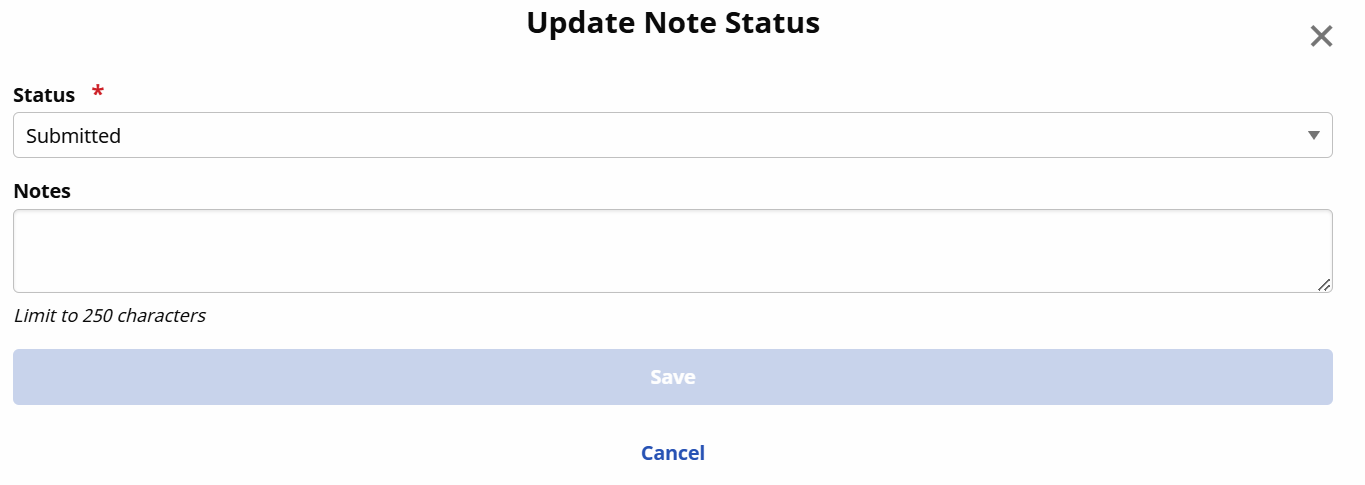Click the gray X icon at top right
This screenshot has width=1365, height=485.
tap(1321, 37)
